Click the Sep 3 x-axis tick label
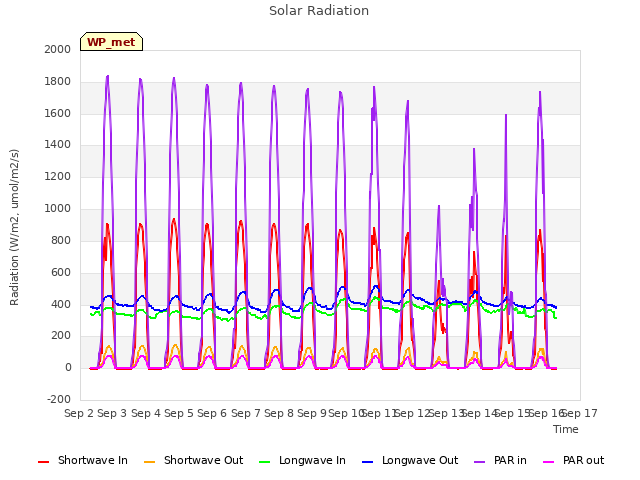 click(x=112, y=413)
